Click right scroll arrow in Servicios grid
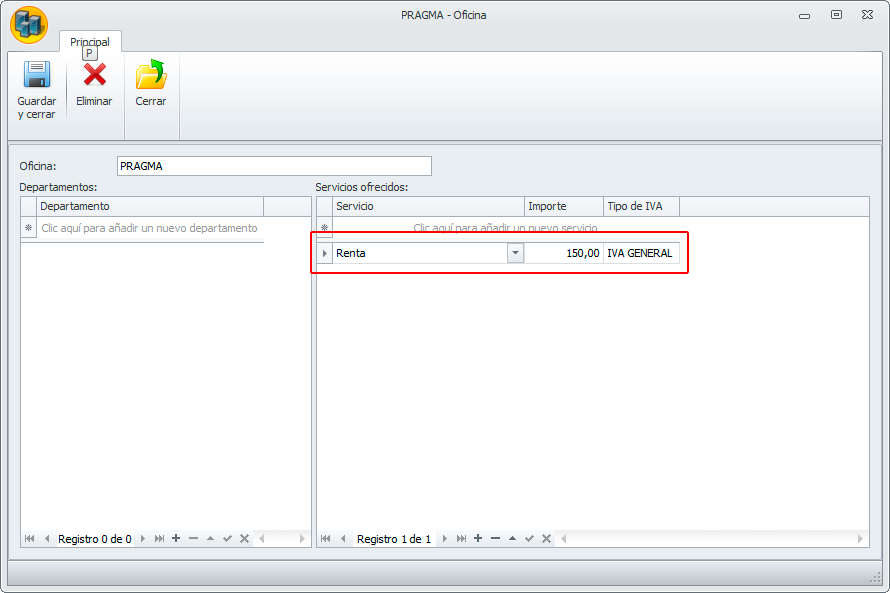This screenshot has height=593, width=890. 860,539
